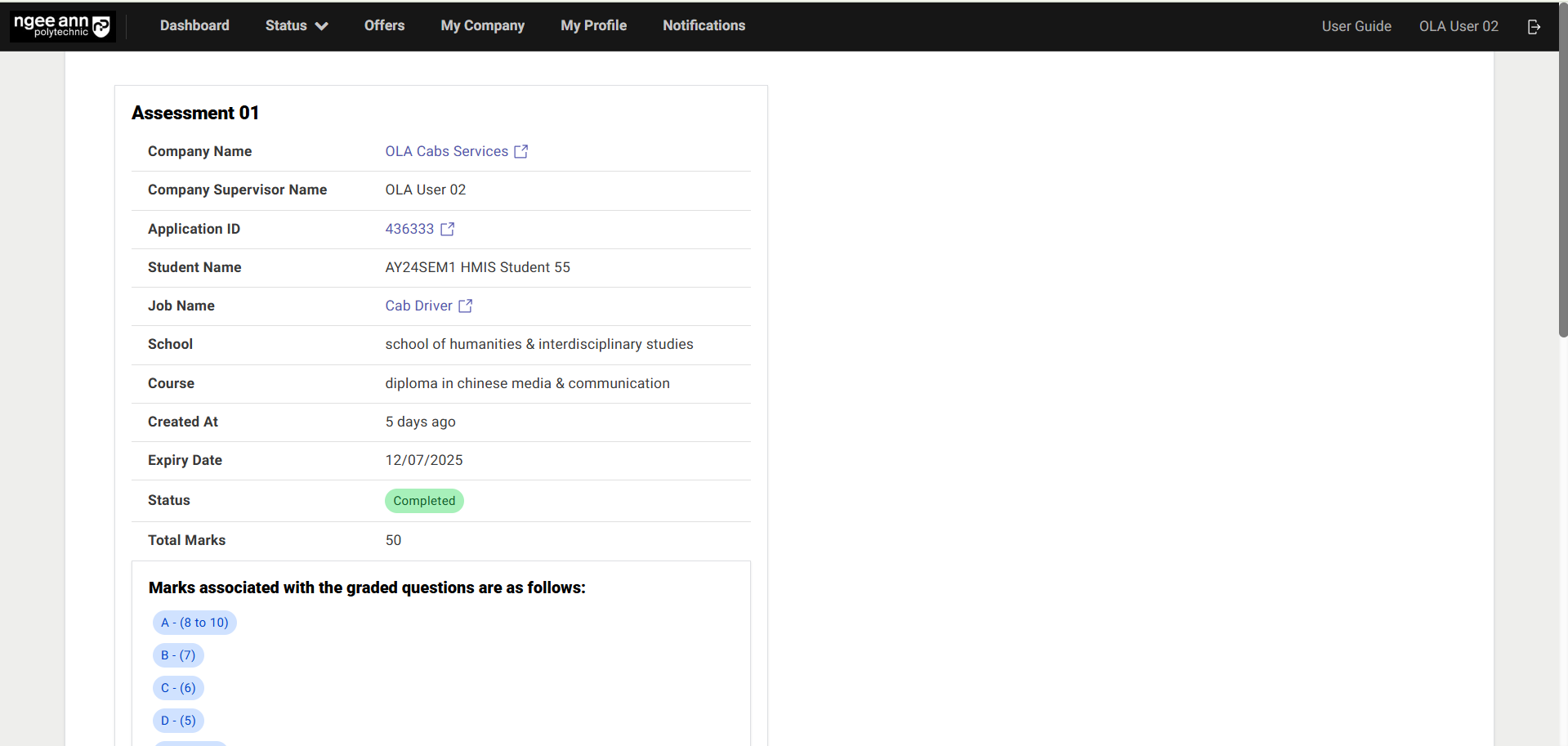Click the logout icon at top right
The image size is (1568, 746).
tap(1533, 26)
